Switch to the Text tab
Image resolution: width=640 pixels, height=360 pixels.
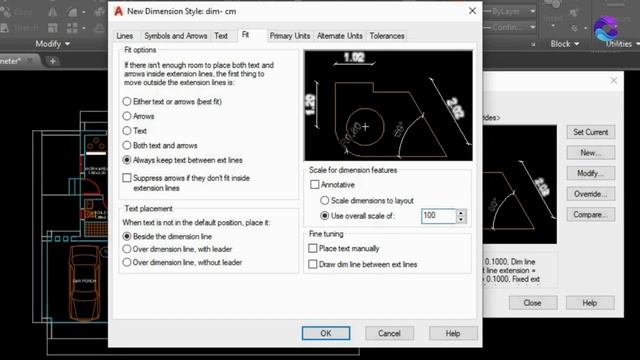(221, 36)
